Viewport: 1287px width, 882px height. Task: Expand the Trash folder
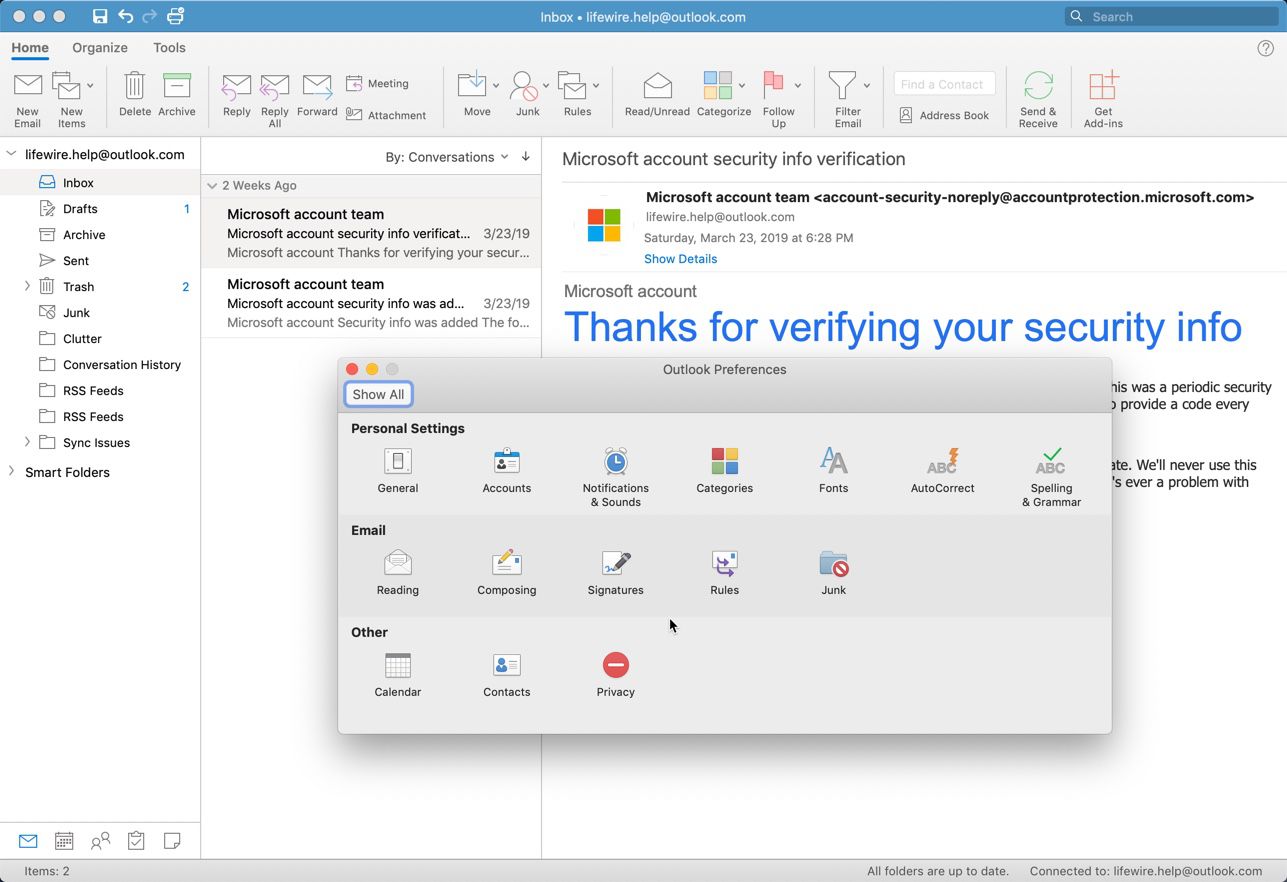tap(27, 286)
